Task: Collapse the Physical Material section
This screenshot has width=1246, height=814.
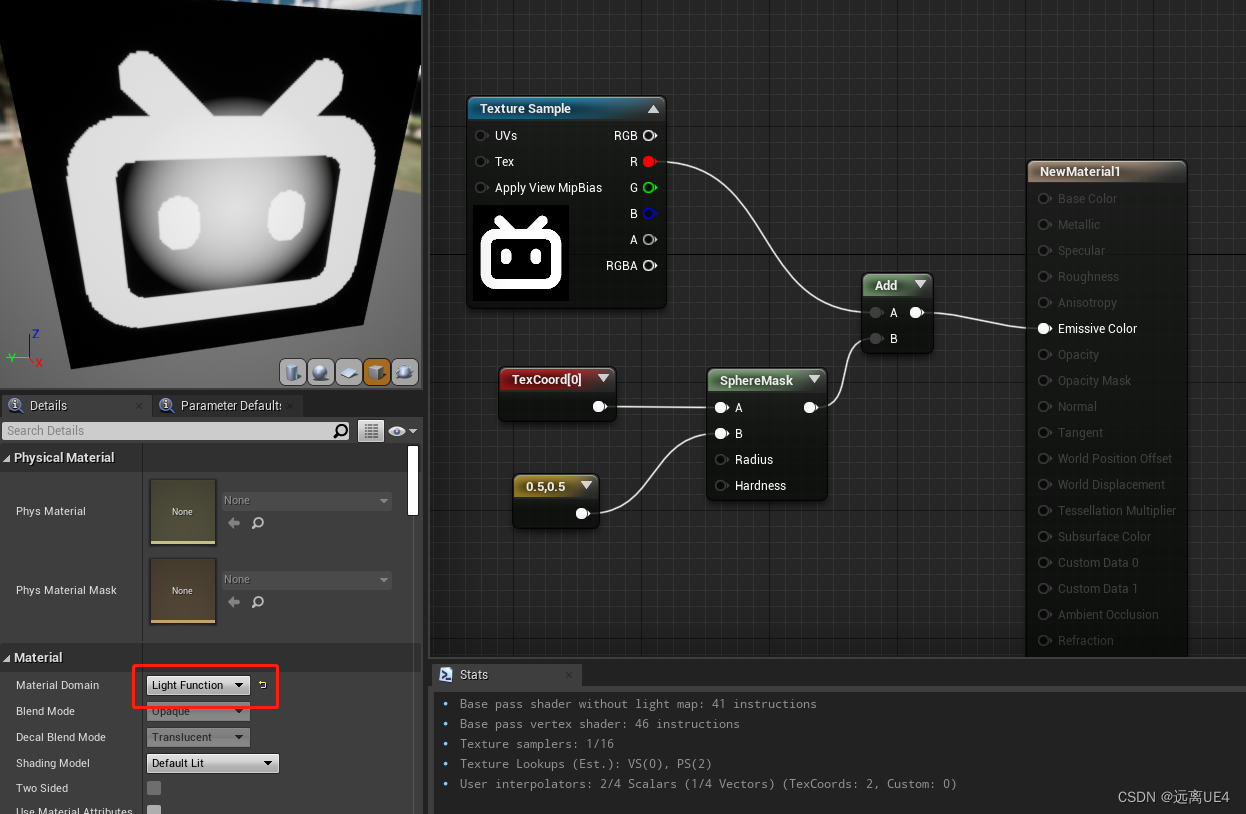Action: [x=7, y=458]
